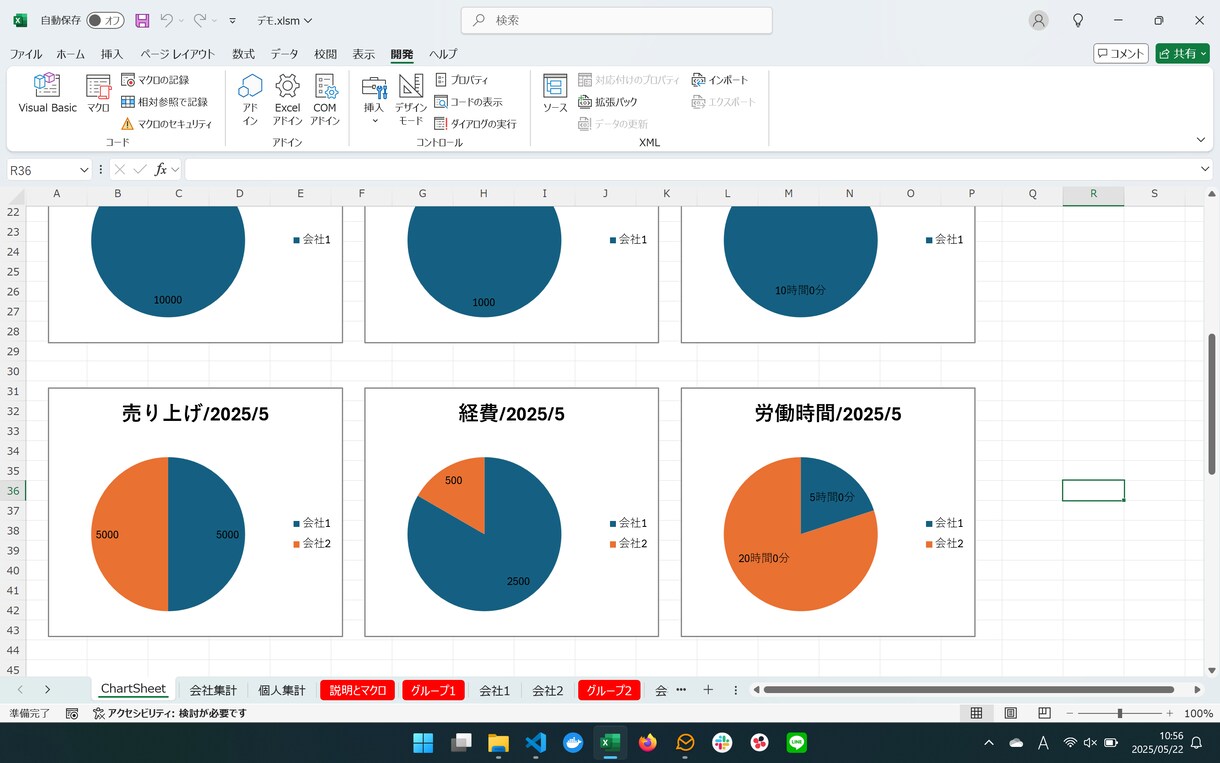1220x763 pixels.
Task: Collapse the ribbon with the chevron
Action: click(x=1201, y=140)
